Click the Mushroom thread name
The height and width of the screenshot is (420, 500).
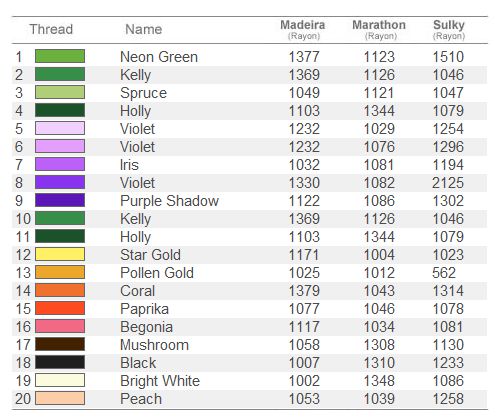coord(154,345)
